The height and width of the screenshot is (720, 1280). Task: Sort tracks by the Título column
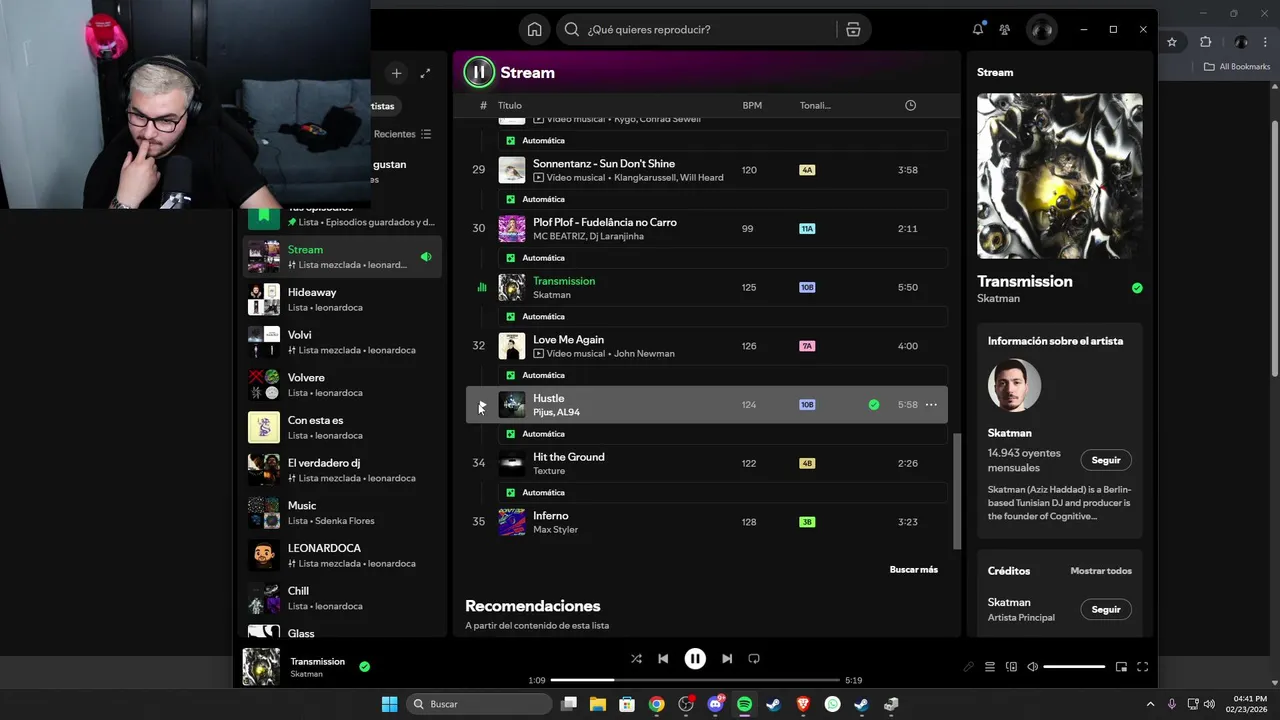[510, 105]
